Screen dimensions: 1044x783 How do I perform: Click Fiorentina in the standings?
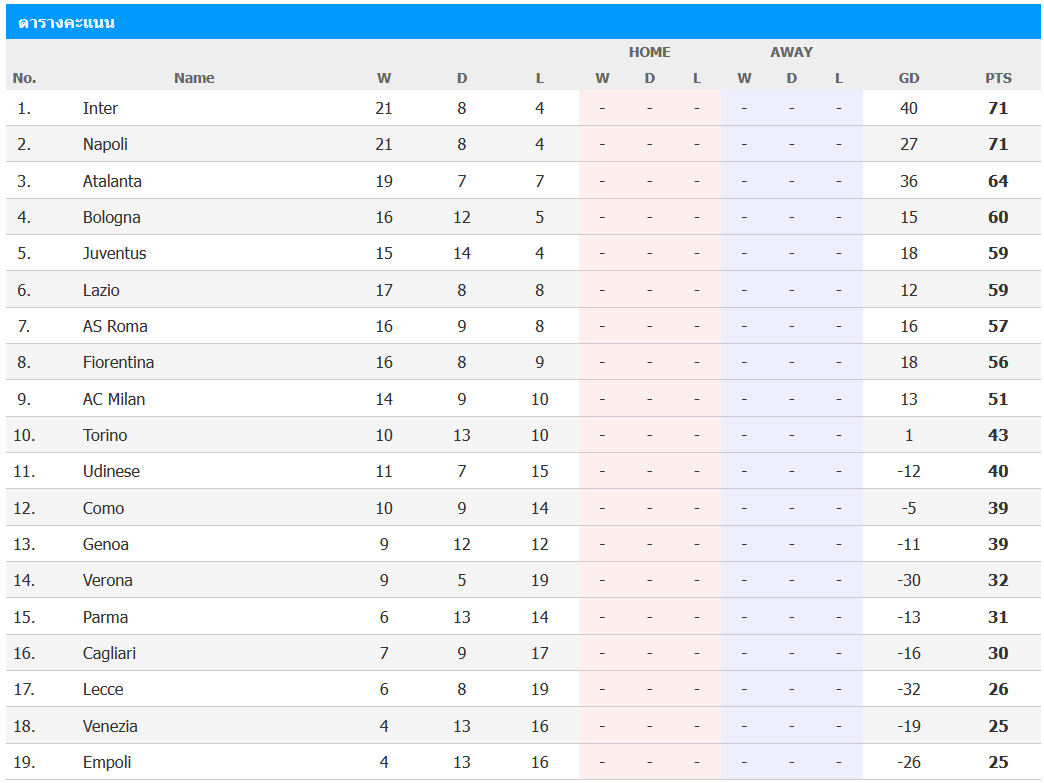(118, 362)
